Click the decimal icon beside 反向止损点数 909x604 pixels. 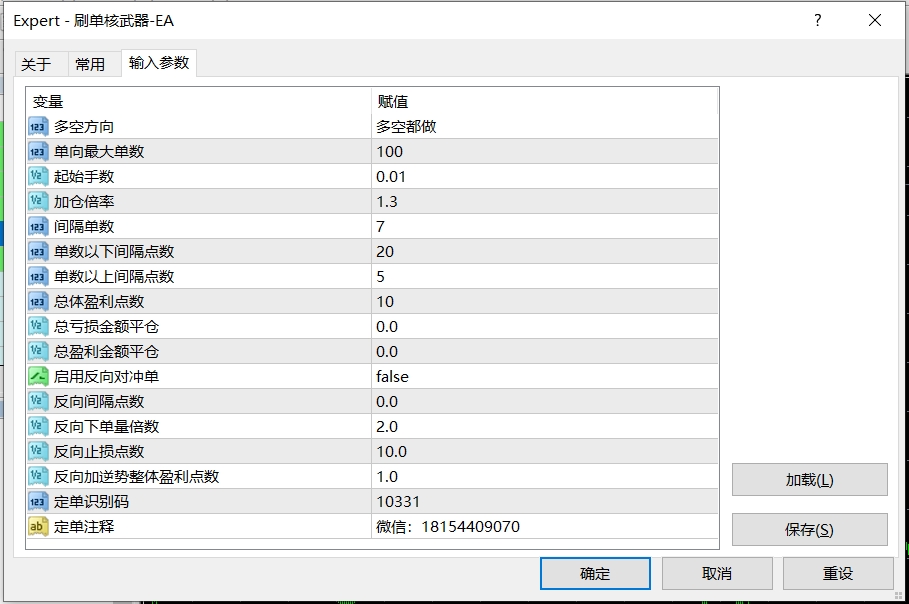(x=38, y=452)
